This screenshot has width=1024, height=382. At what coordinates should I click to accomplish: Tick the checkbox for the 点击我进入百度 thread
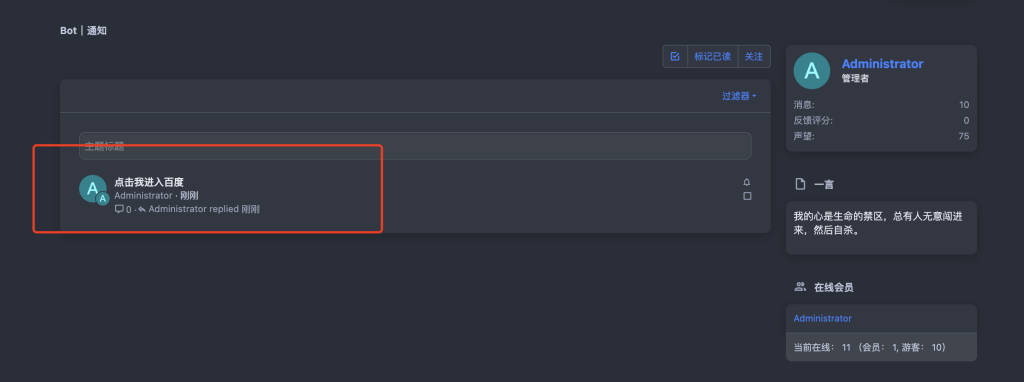[747, 196]
